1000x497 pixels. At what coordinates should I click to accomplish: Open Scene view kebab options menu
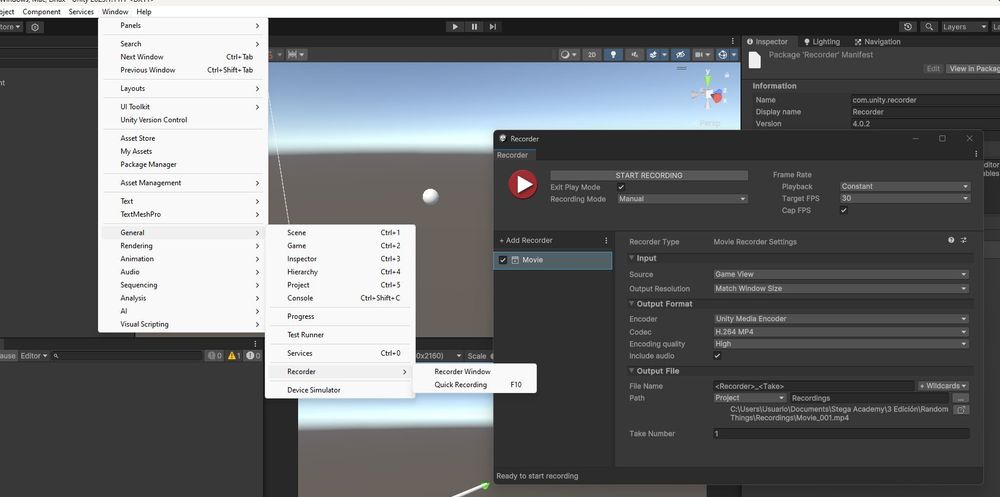733,41
